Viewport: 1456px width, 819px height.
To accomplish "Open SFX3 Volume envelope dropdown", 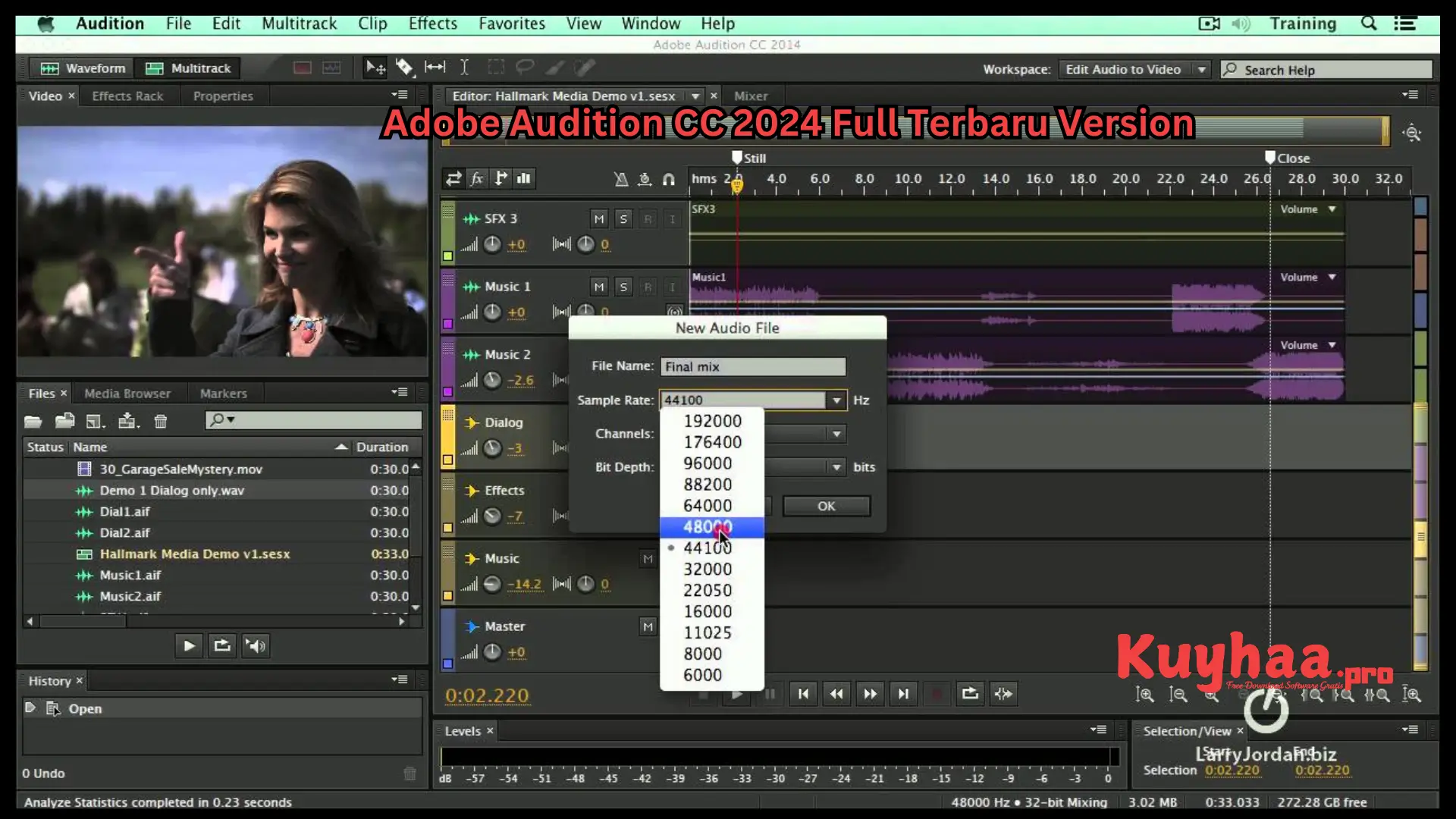I will click(1332, 209).
